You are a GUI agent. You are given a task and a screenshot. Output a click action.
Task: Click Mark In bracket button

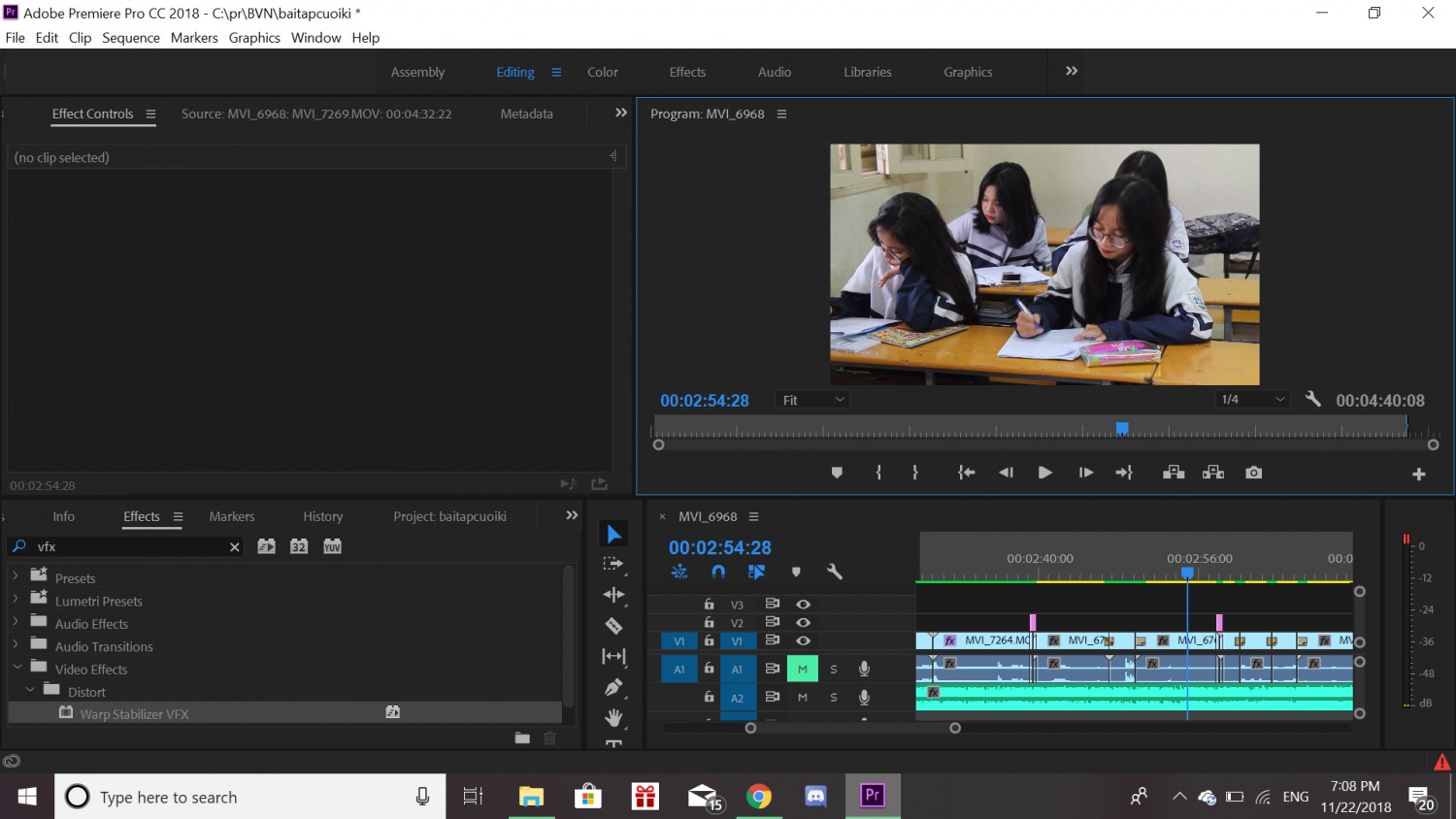[x=878, y=473]
